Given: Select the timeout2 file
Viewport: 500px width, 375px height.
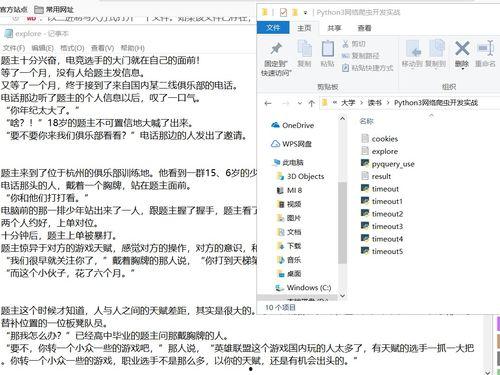Looking at the screenshot, I should point(382,214).
